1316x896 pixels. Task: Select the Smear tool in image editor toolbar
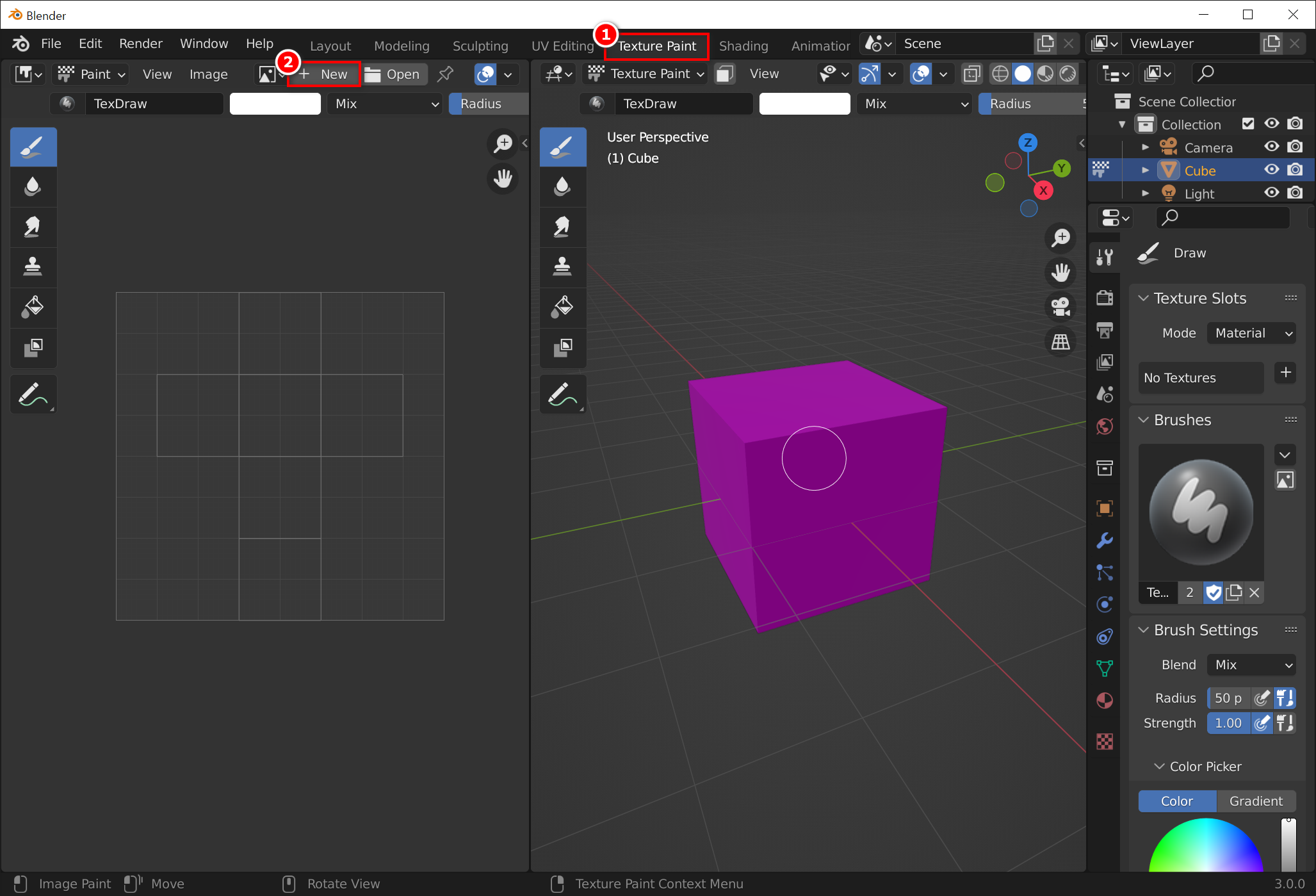pyautogui.click(x=33, y=227)
